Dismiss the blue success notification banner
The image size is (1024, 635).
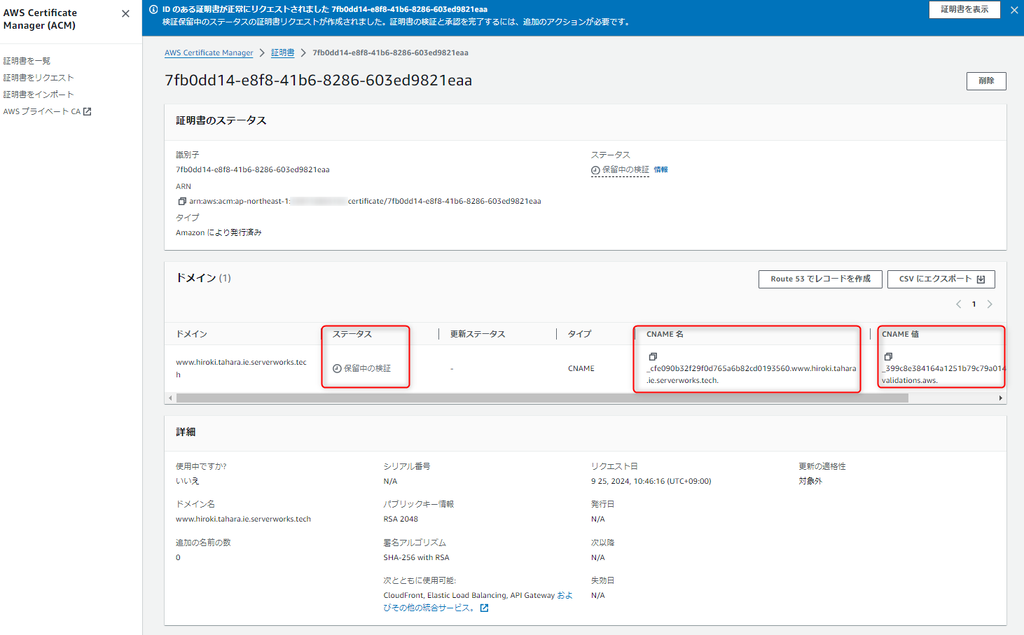(x=1014, y=10)
